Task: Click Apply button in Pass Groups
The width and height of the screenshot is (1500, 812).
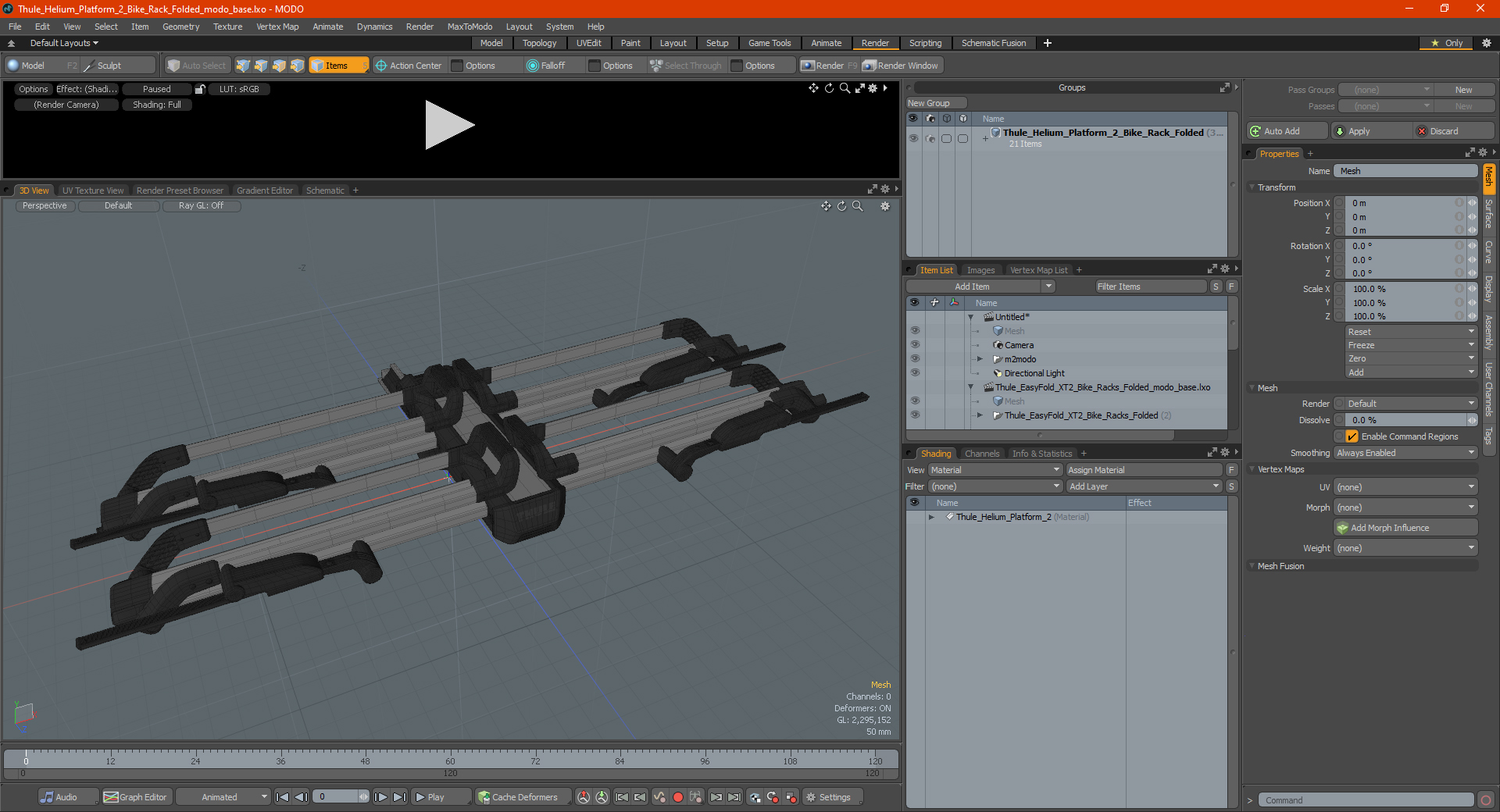Action: tap(1371, 131)
